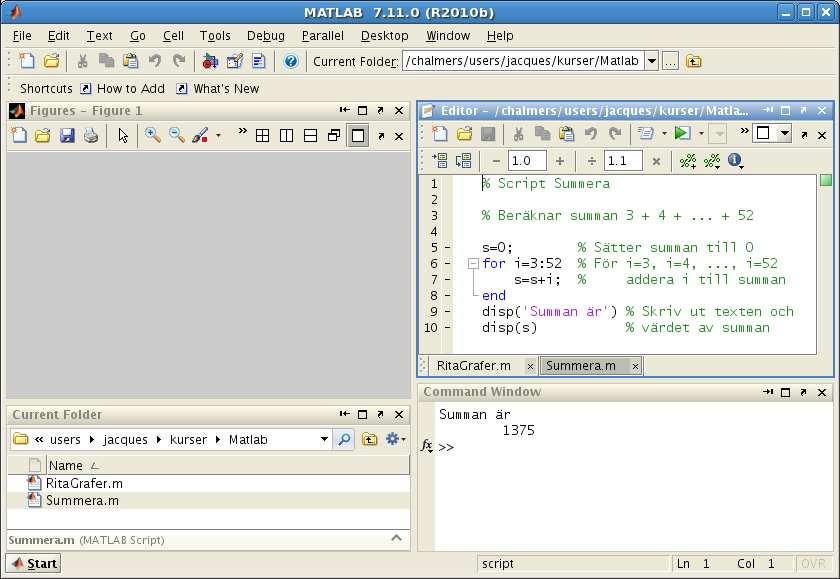Select the Edit Plot arrow tool
840x579 pixels.
123,136
